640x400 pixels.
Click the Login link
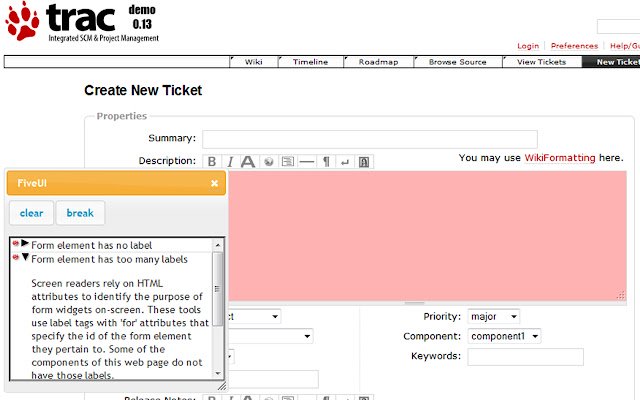click(528, 46)
